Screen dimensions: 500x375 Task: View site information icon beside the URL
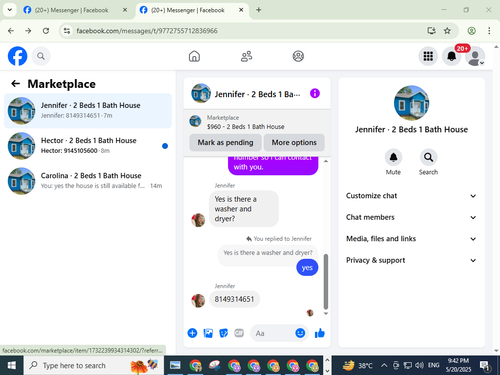click(x=67, y=31)
